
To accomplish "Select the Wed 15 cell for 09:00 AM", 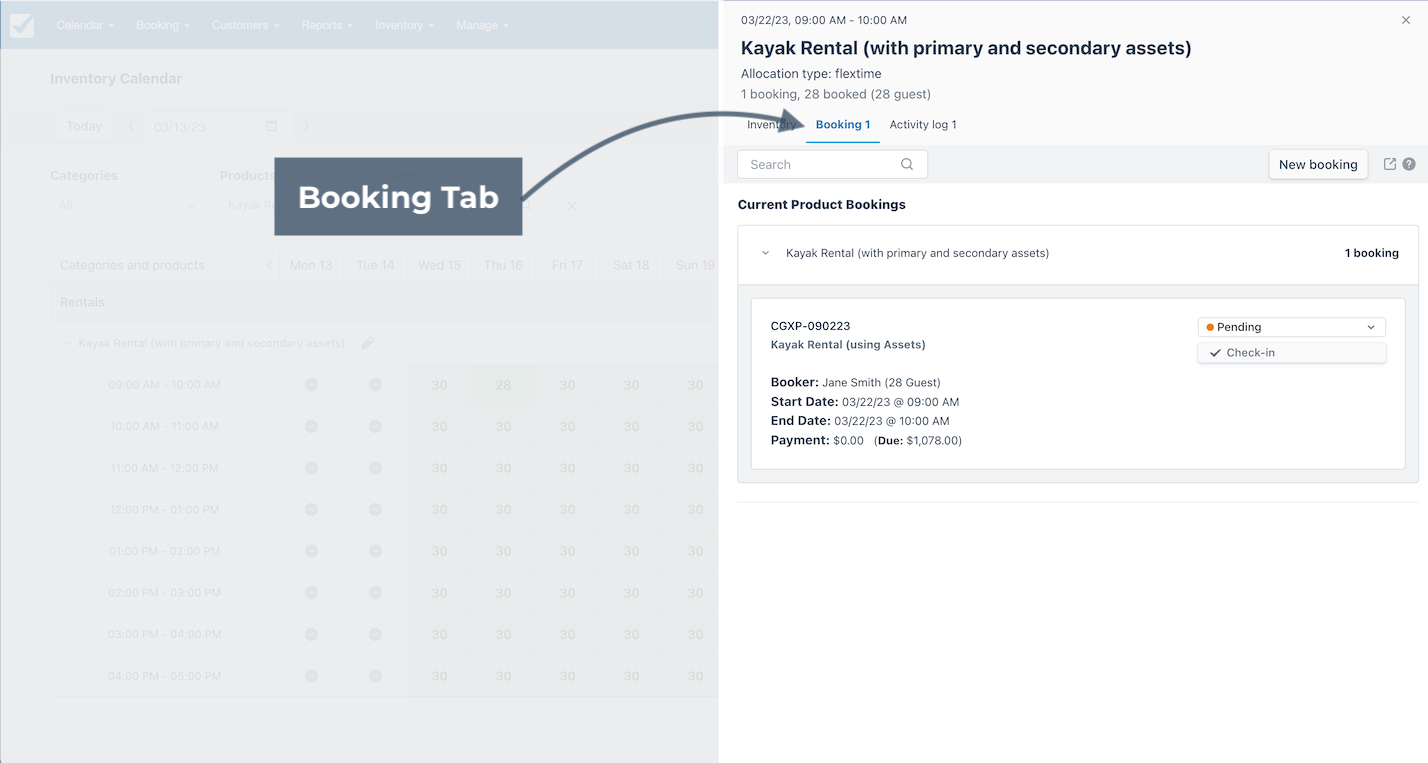I will coord(439,385).
